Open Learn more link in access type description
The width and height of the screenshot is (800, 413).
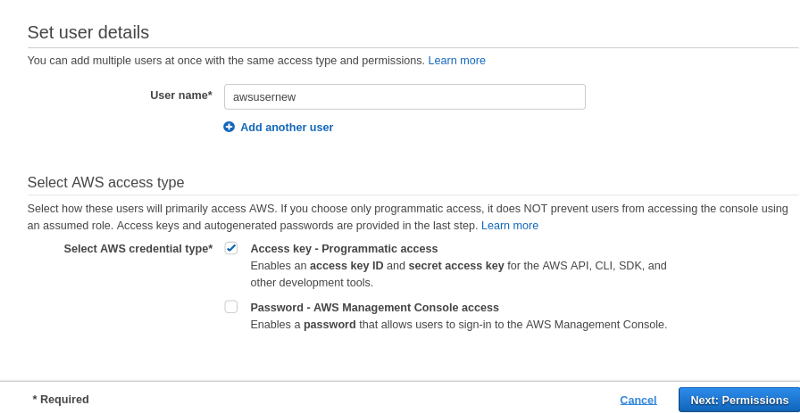point(510,226)
